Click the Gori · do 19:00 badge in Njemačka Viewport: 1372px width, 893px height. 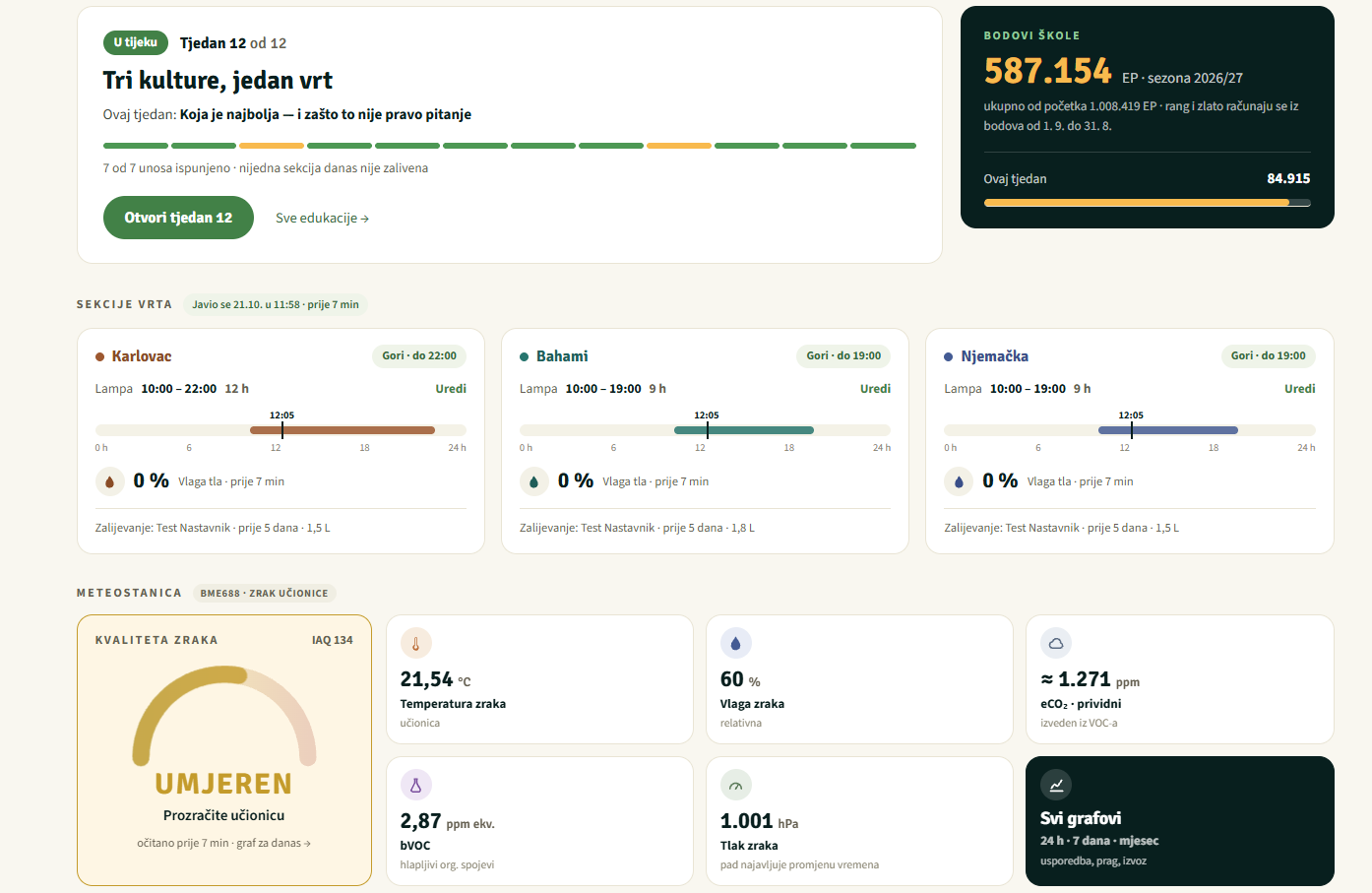(x=1268, y=355)
